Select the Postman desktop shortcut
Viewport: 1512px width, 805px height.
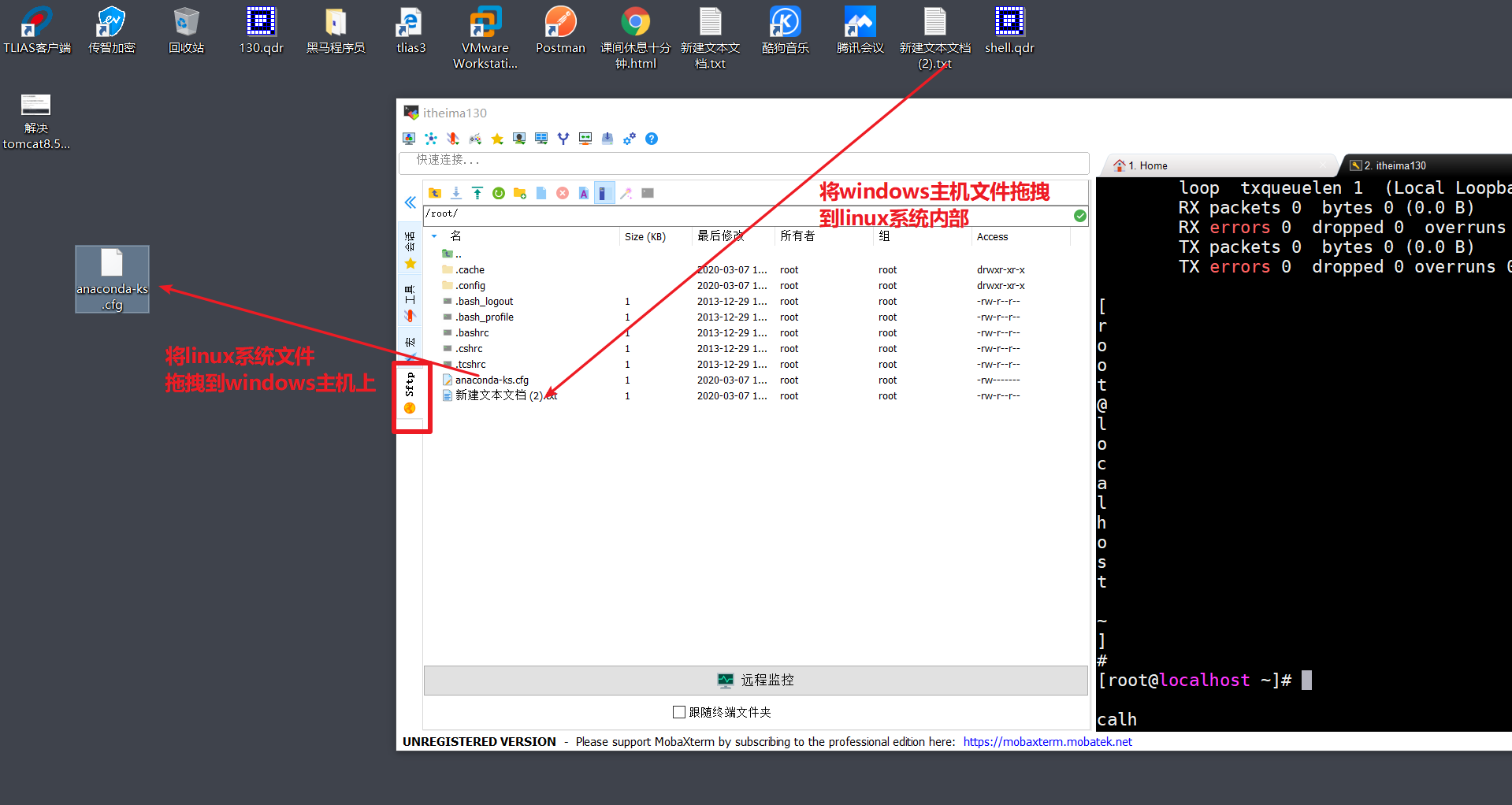(560, 30)
